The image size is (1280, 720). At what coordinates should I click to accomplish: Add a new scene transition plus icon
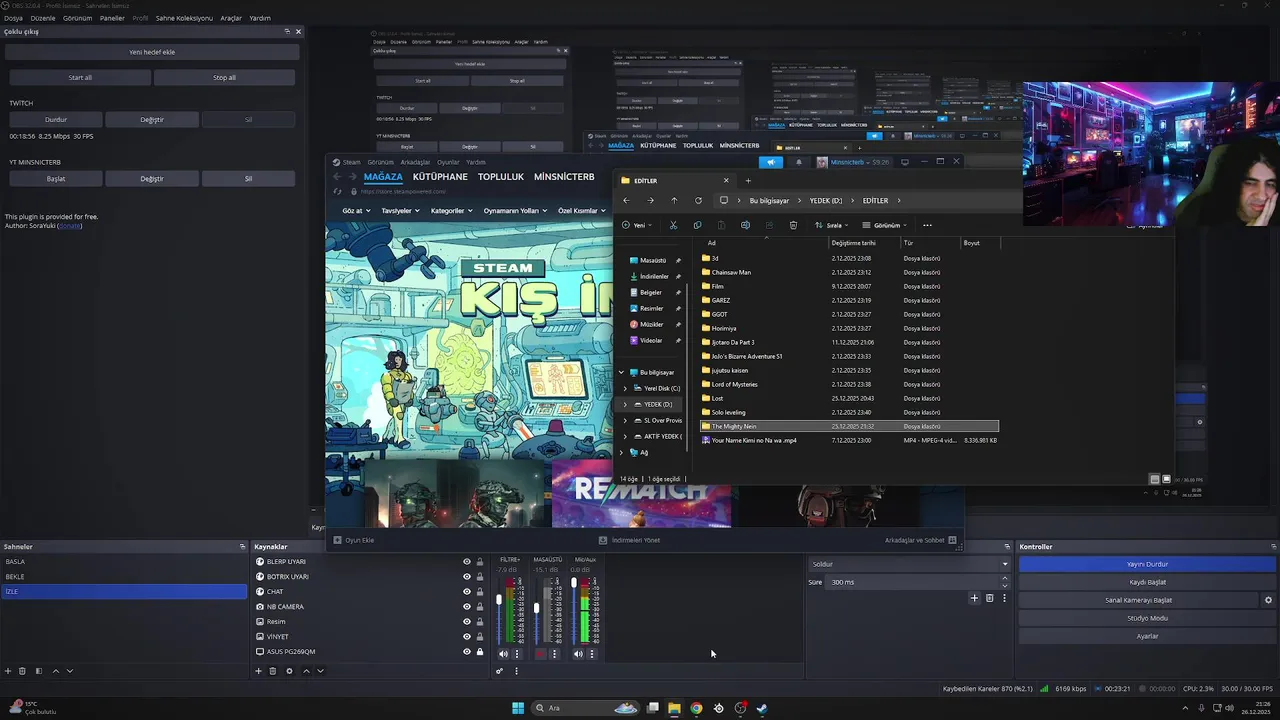pyautogui.click(x=974, y=598)
